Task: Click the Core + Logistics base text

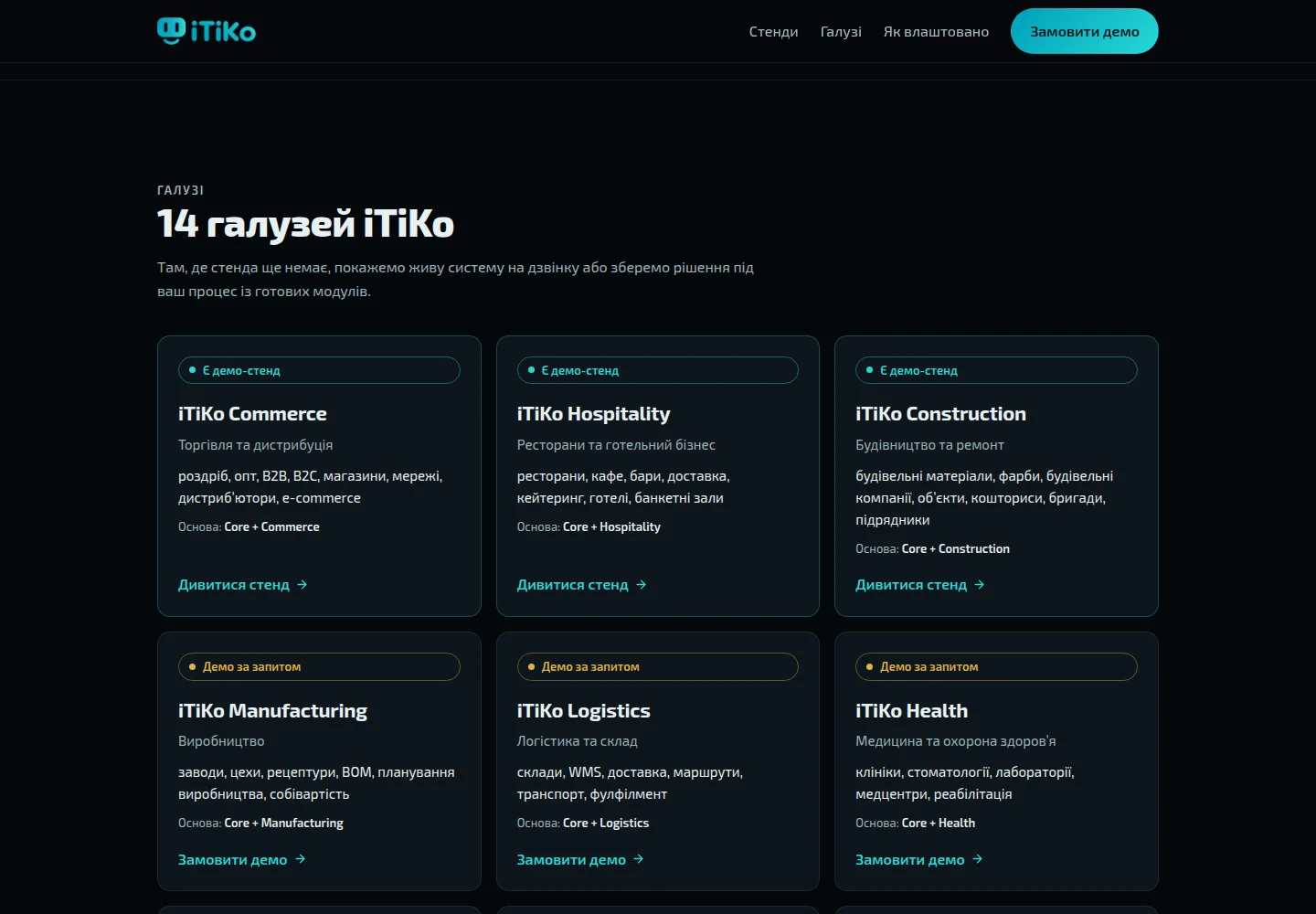Action: (x=606, y=824)
